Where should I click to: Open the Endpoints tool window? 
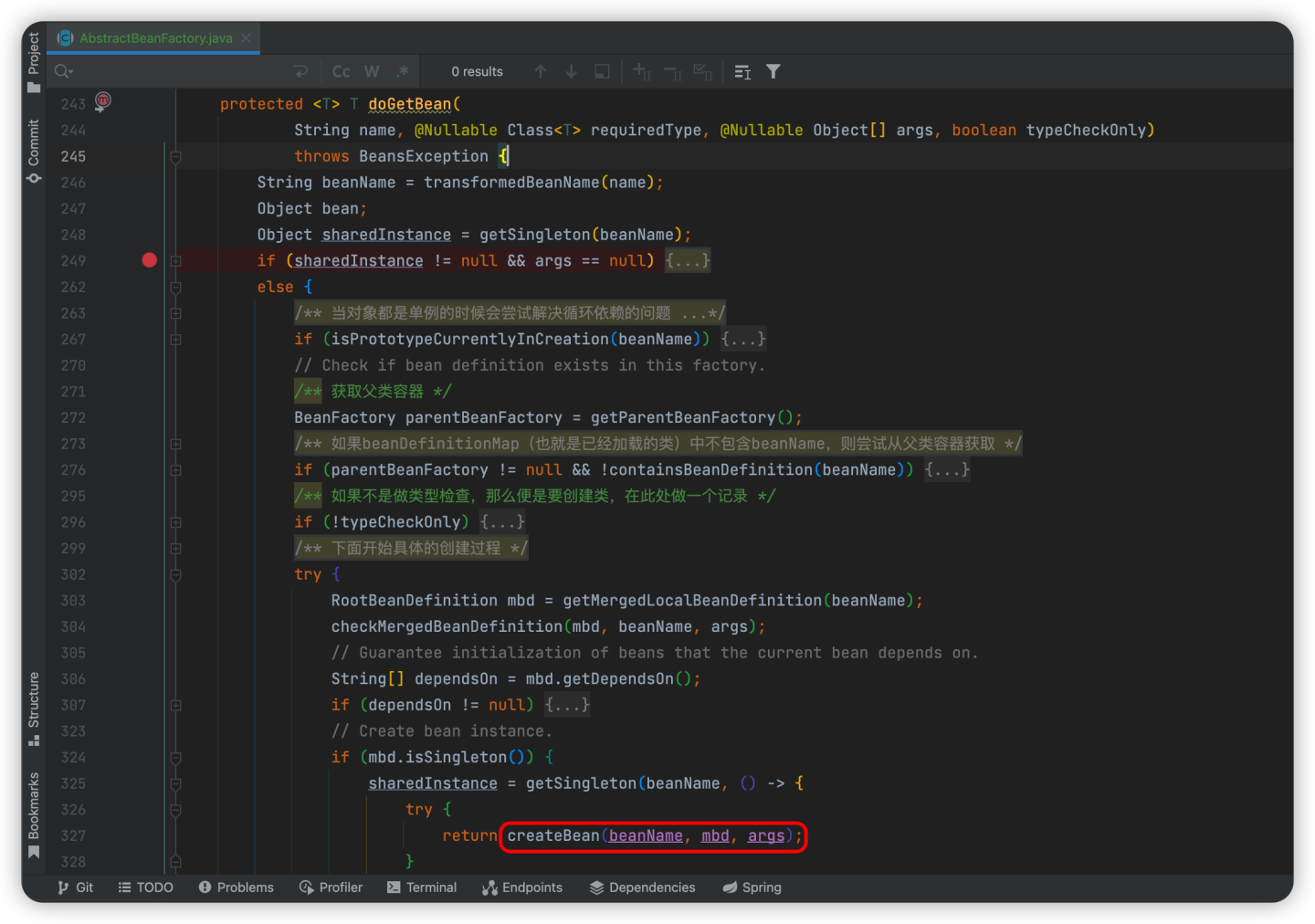pyautogui.click(x=522, y=887)
